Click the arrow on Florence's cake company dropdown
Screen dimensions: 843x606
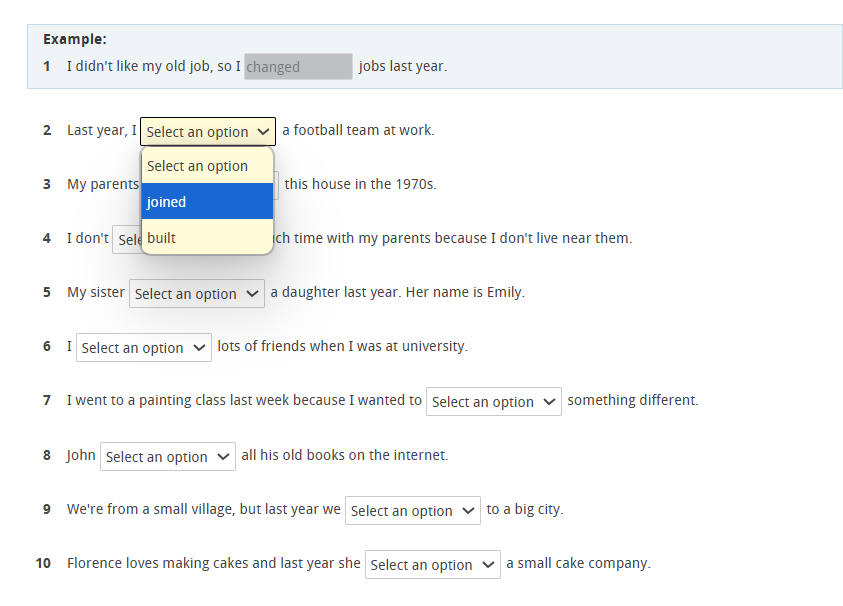click(x=486, y=563)
